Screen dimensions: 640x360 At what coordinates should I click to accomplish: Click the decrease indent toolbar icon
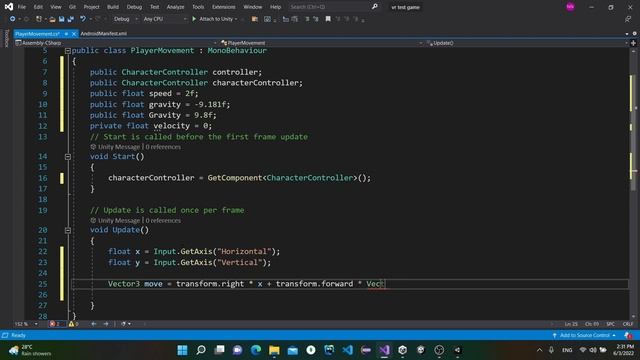click(285, 19)
